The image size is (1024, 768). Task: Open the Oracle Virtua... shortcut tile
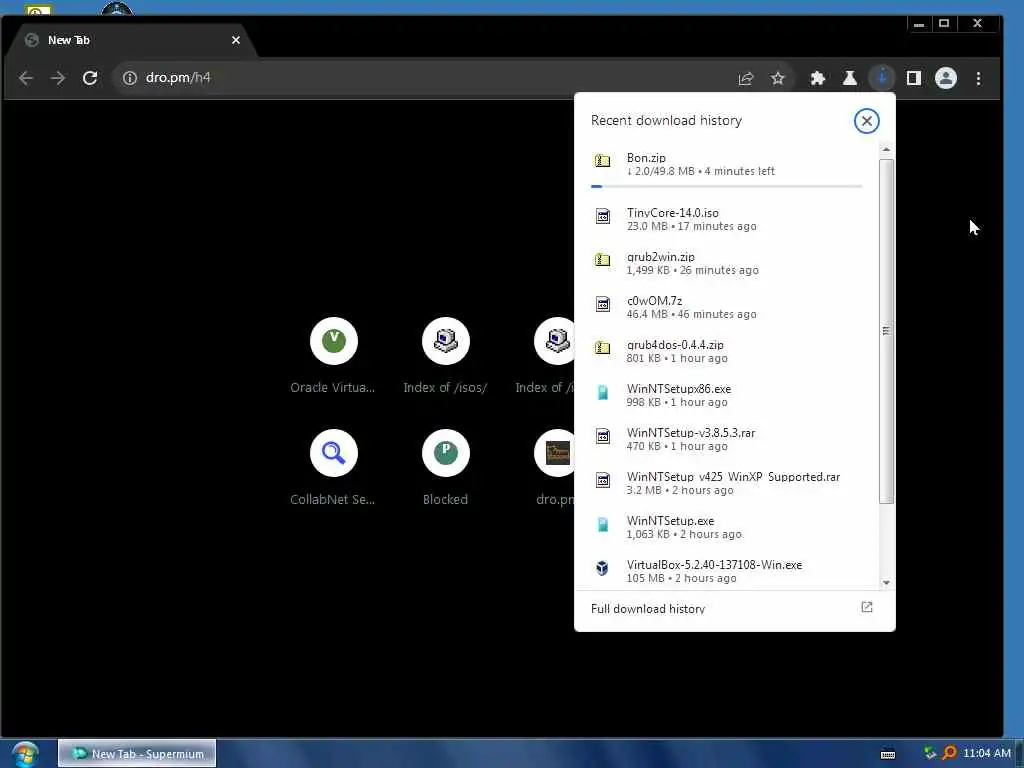[x=333, y=356]
